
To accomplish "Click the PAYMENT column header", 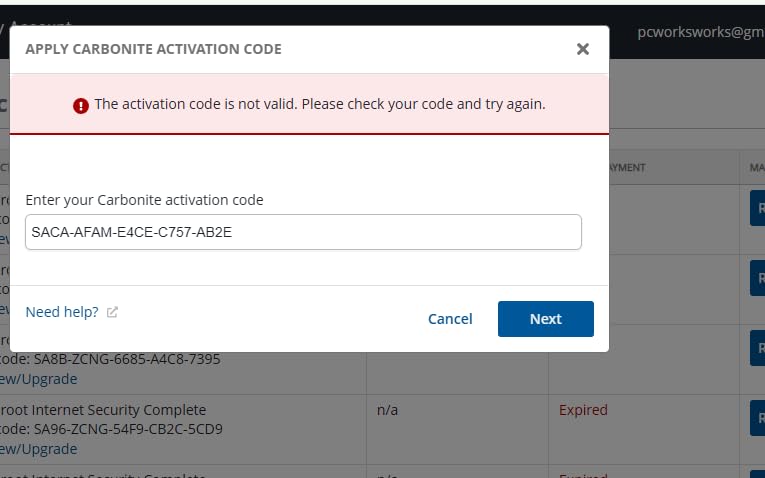I will [x=627, y=167].
